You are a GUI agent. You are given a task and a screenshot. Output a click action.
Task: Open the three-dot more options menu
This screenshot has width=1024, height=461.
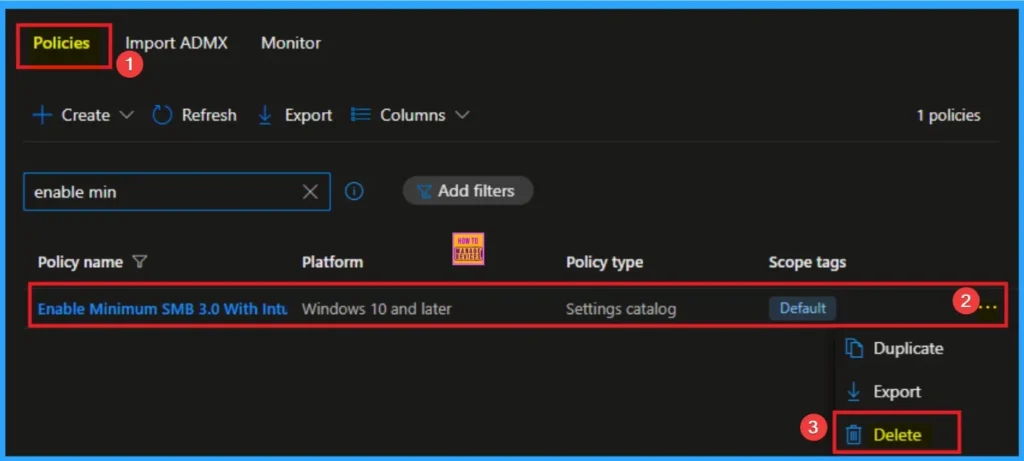pyautogui.click(x=988, y=308)
